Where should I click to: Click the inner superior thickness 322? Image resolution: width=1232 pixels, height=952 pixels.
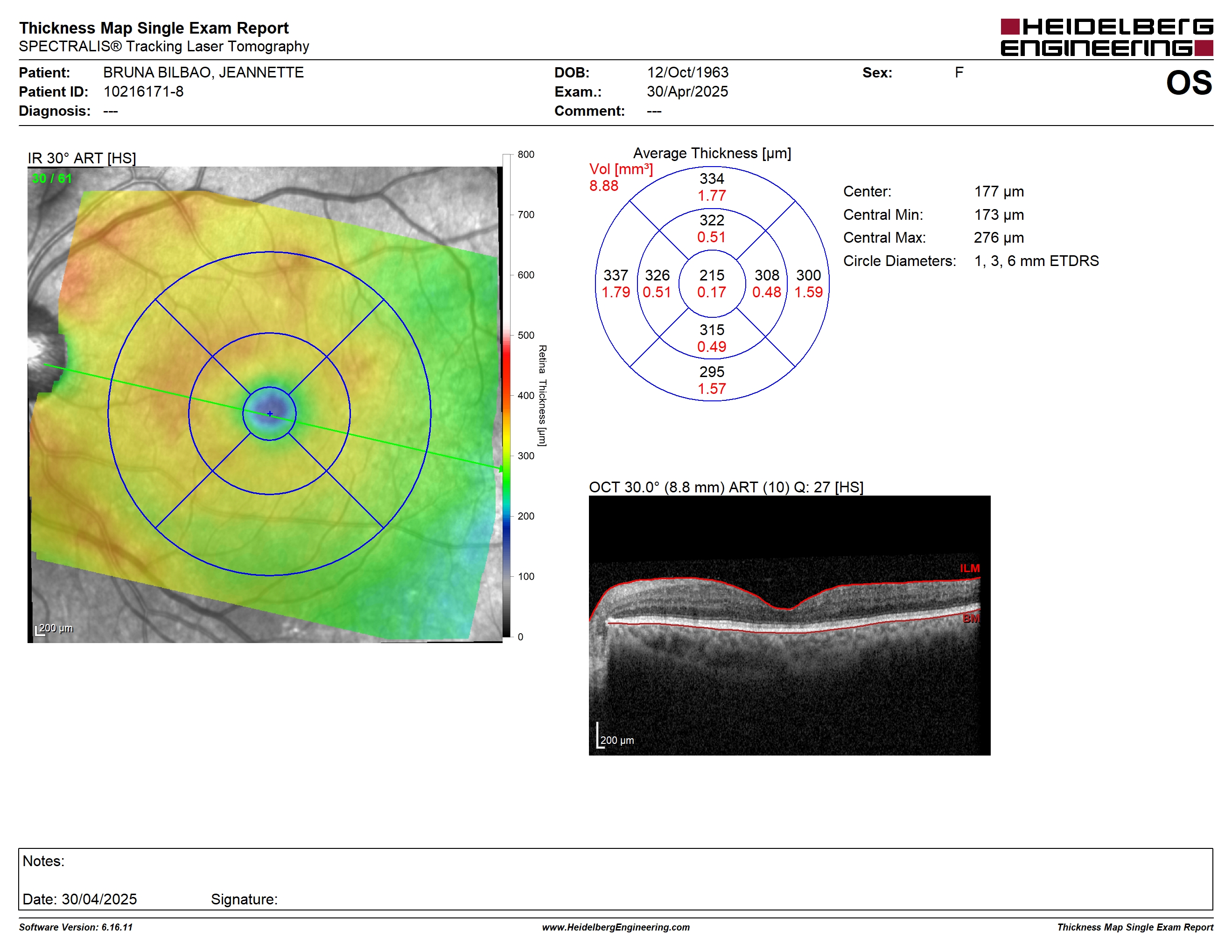click(x=711, y=220)
